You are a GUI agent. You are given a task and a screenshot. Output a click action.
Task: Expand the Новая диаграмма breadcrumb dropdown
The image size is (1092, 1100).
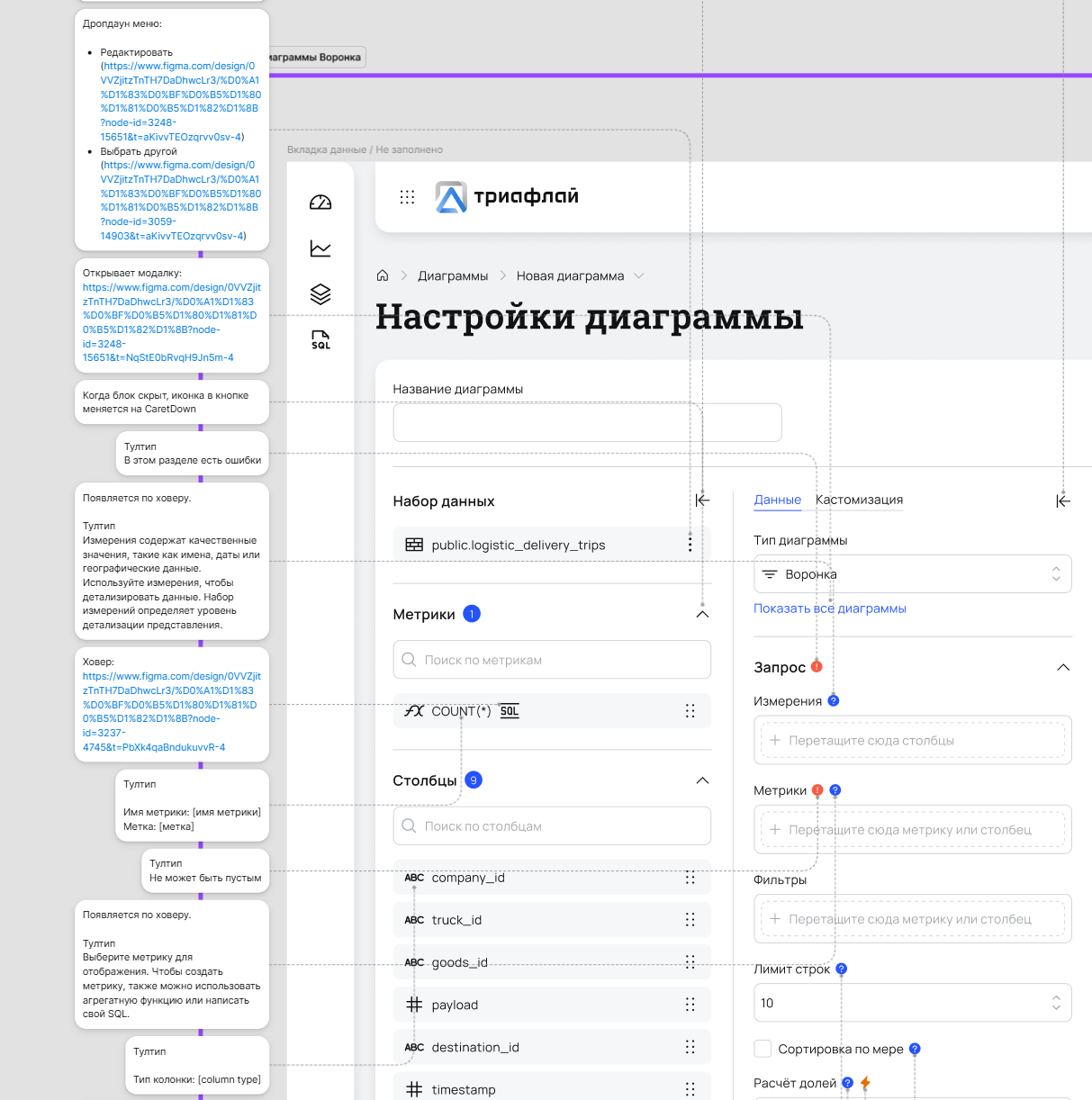coord(639,275)
